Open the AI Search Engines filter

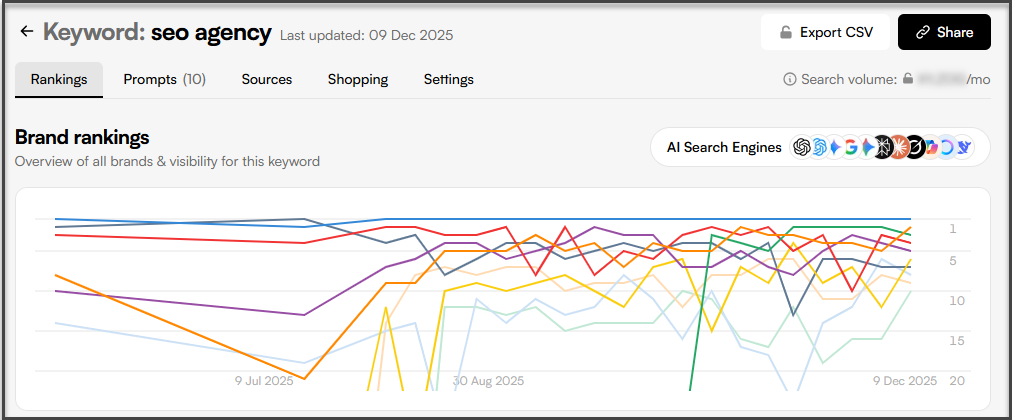[x=724, y=147]
